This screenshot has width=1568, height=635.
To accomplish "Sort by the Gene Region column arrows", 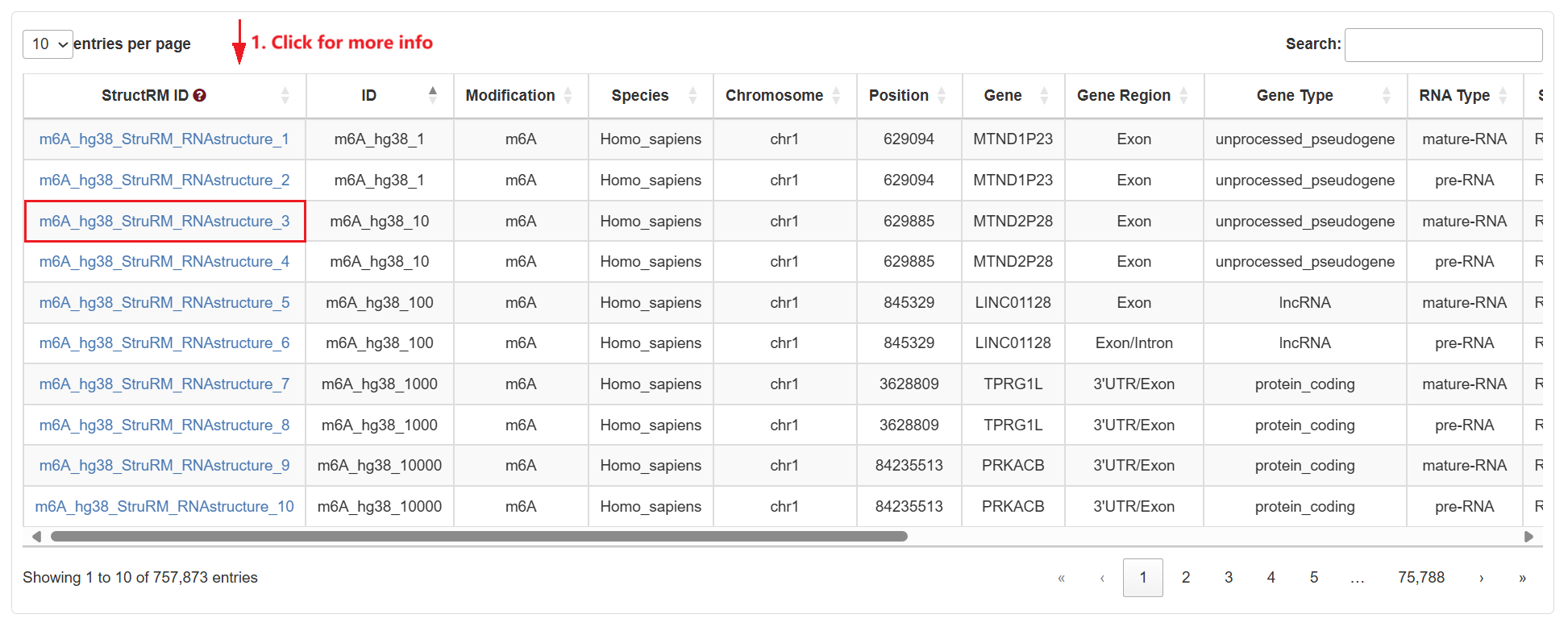I will tap(1184, 95).
